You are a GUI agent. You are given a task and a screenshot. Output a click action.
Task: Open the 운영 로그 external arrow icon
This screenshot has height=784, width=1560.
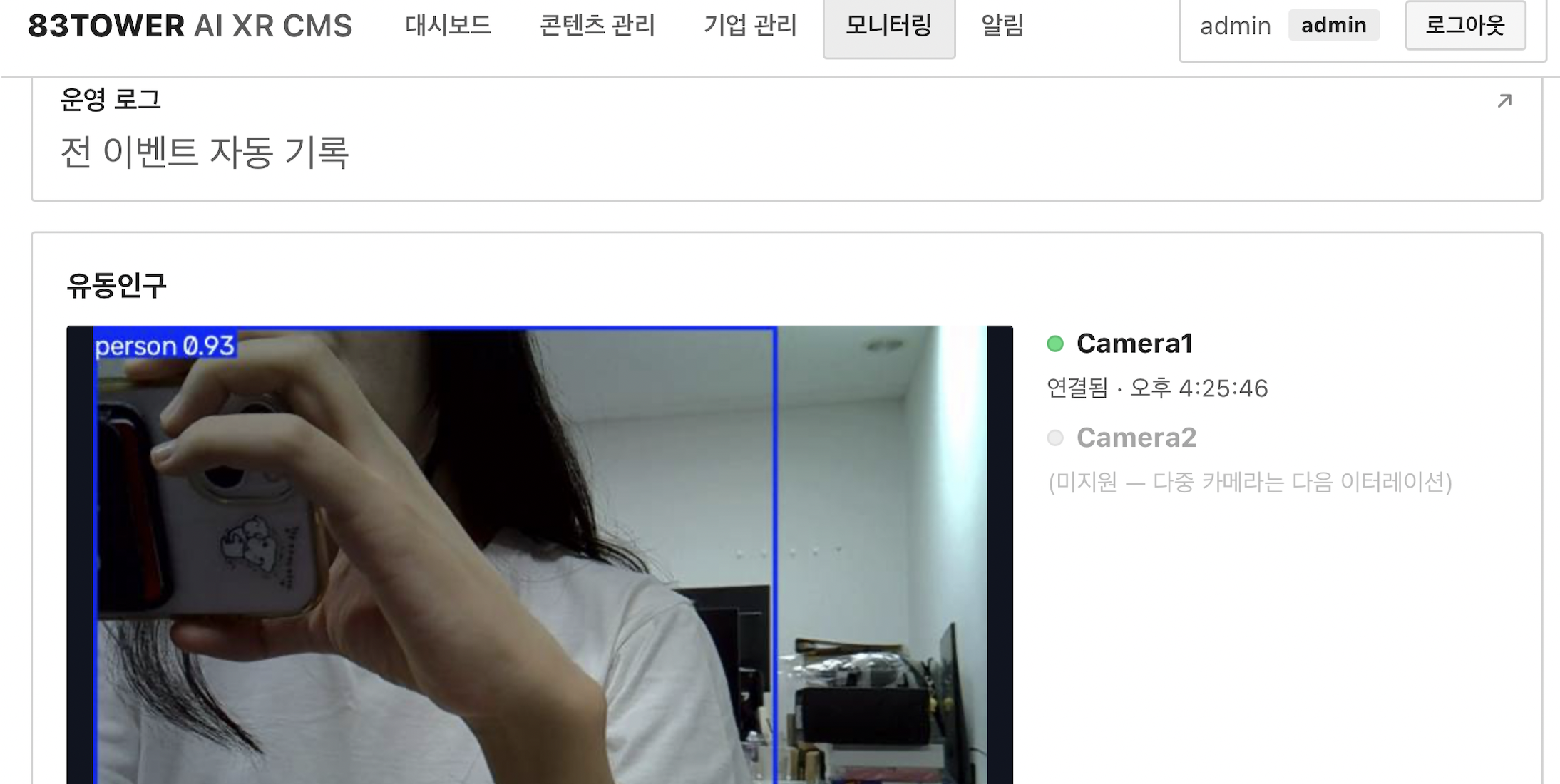click(x=1504, y=101)
